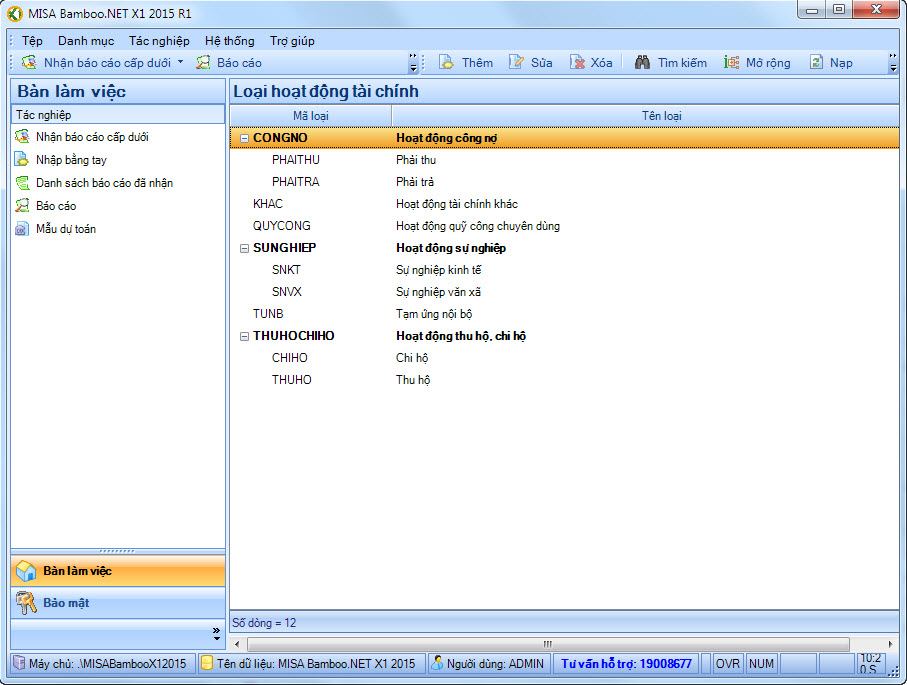The image size is (907, 685).
Task: Click the horizontal scrollbar thumb
Action: [x=548, y=644]
